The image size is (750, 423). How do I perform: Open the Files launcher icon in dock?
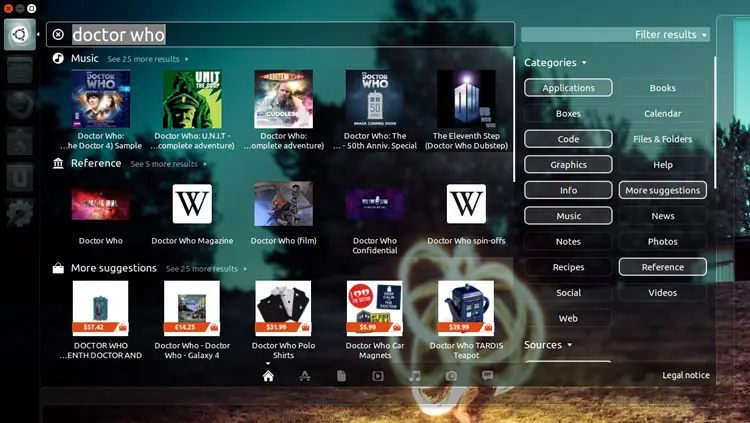pyautogui.click(x=20, y=70)
